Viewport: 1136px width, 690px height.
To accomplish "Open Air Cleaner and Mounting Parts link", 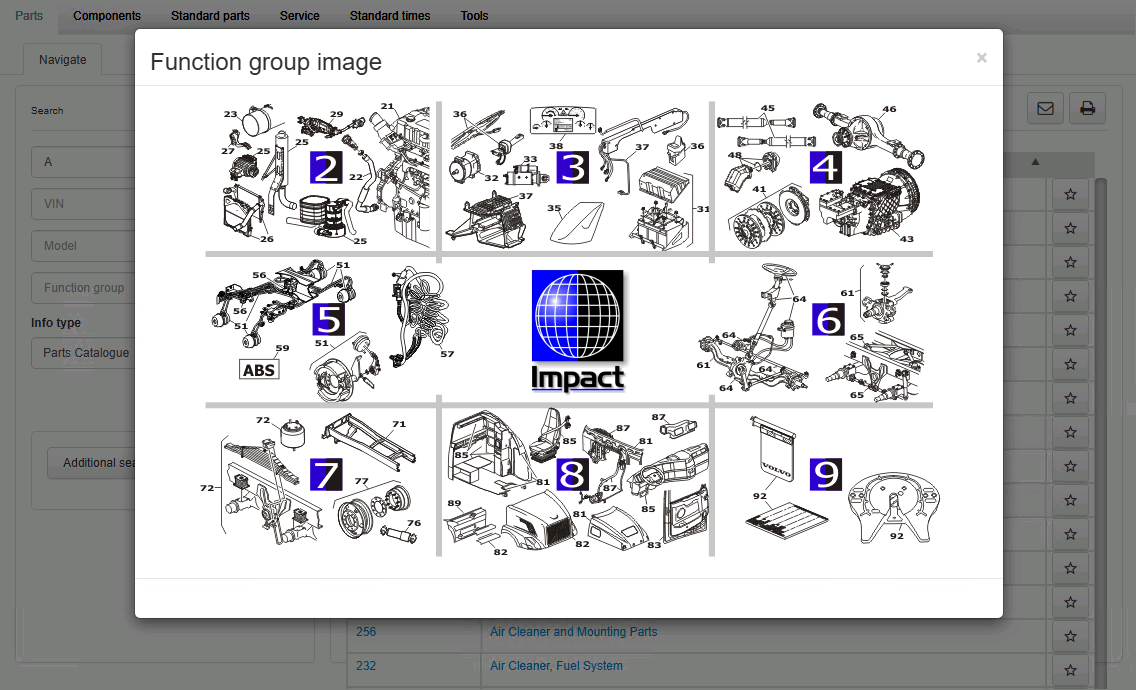I will 574,632.
